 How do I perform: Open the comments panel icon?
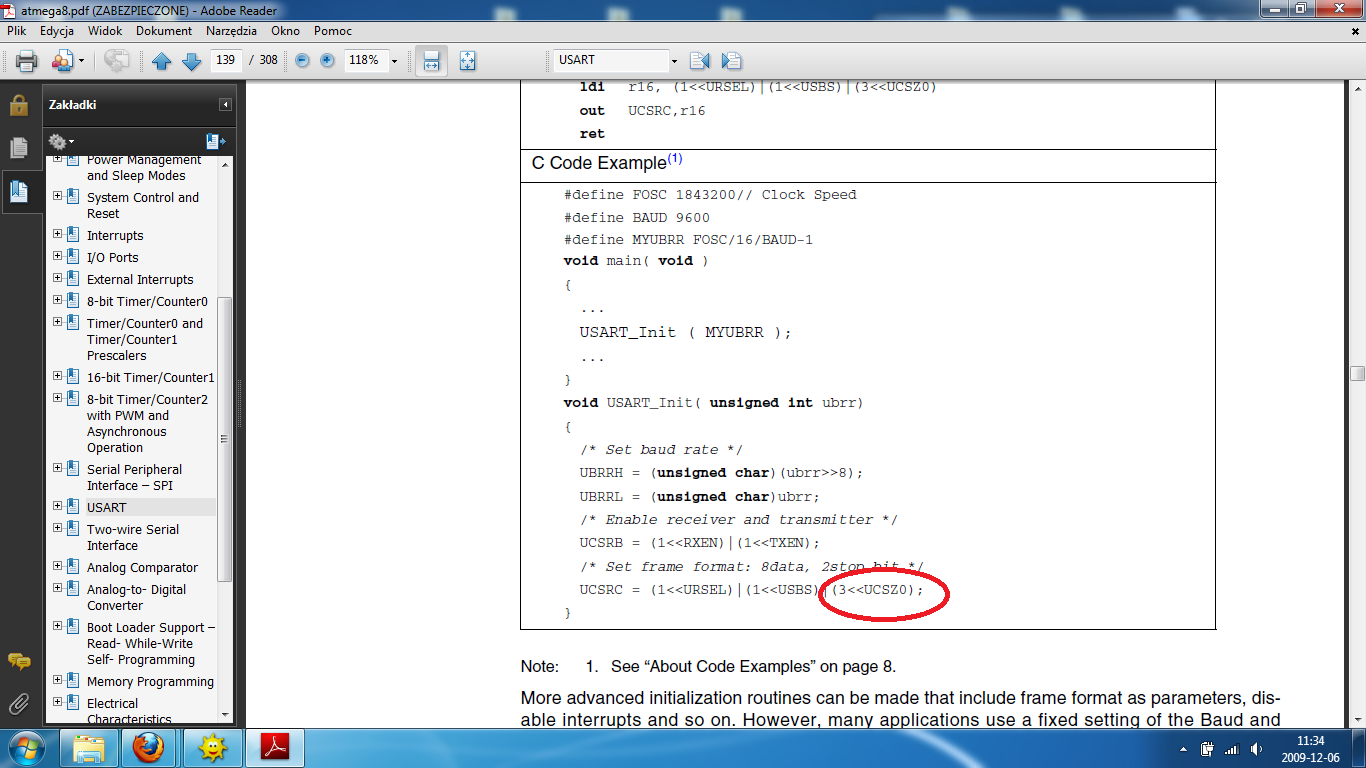click(x=19, y=661)
